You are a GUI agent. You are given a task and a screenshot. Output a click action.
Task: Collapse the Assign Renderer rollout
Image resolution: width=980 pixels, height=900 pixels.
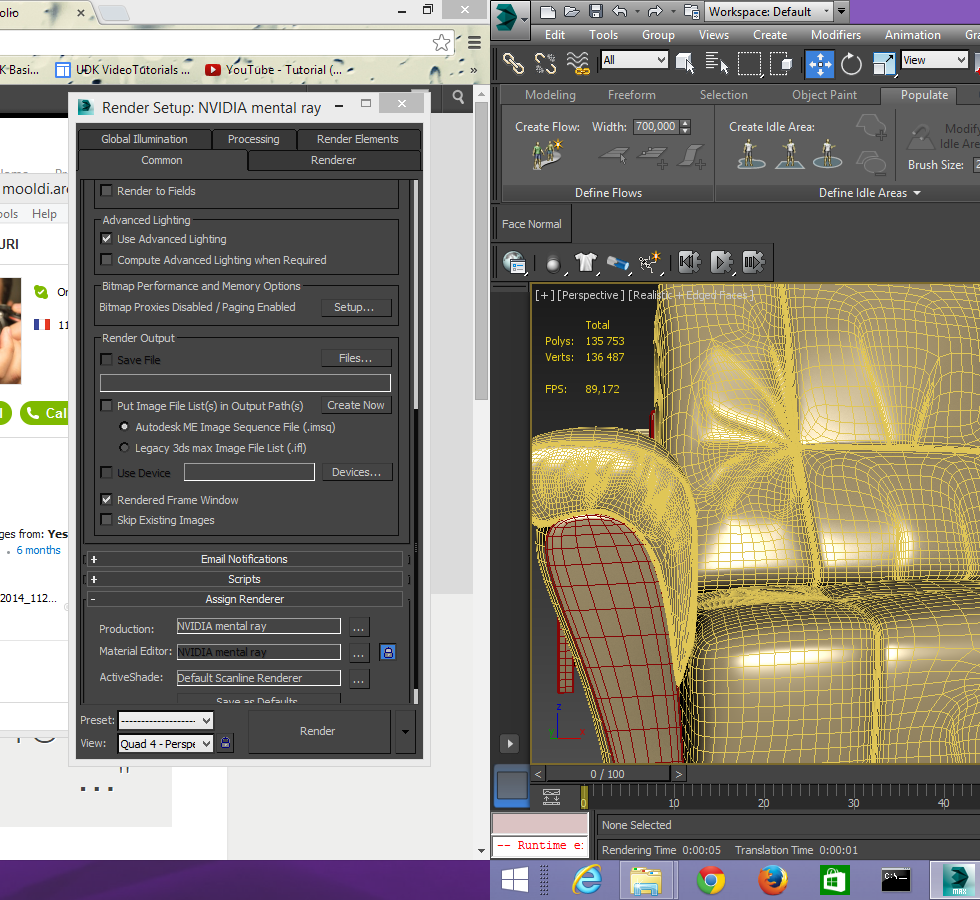point(244,599)
